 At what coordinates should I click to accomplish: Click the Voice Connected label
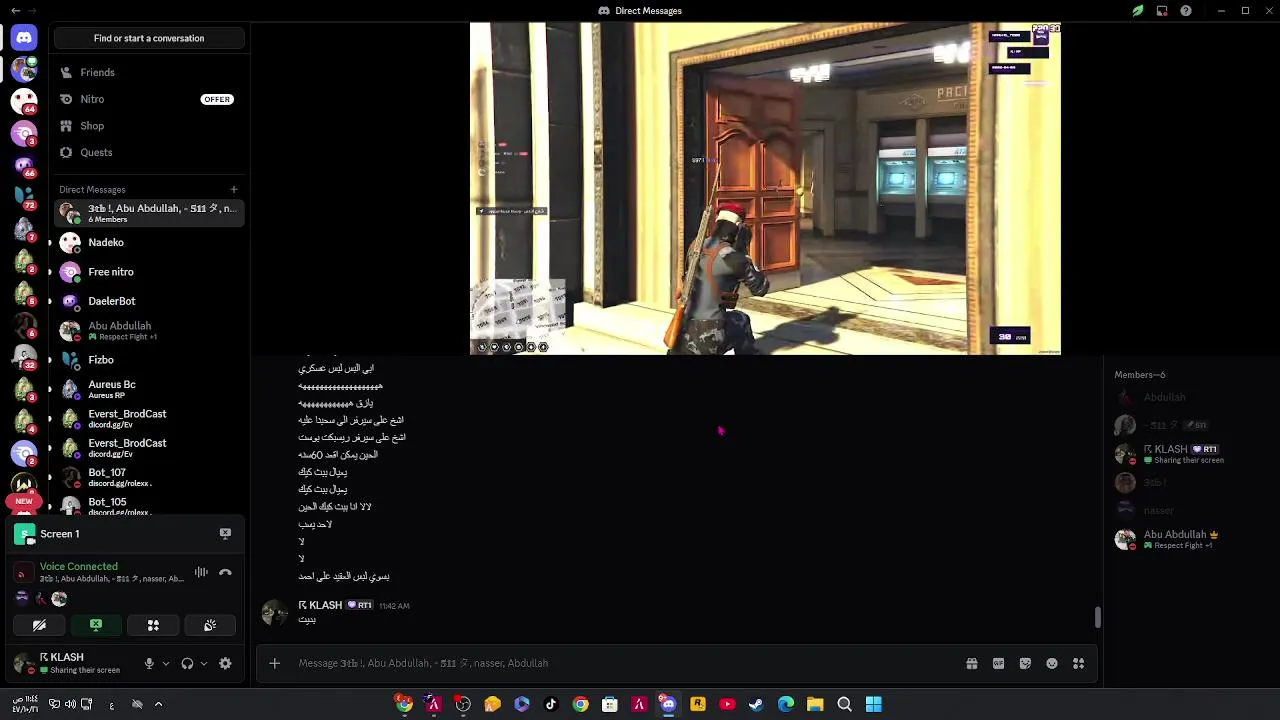click(x=79, y=566)
